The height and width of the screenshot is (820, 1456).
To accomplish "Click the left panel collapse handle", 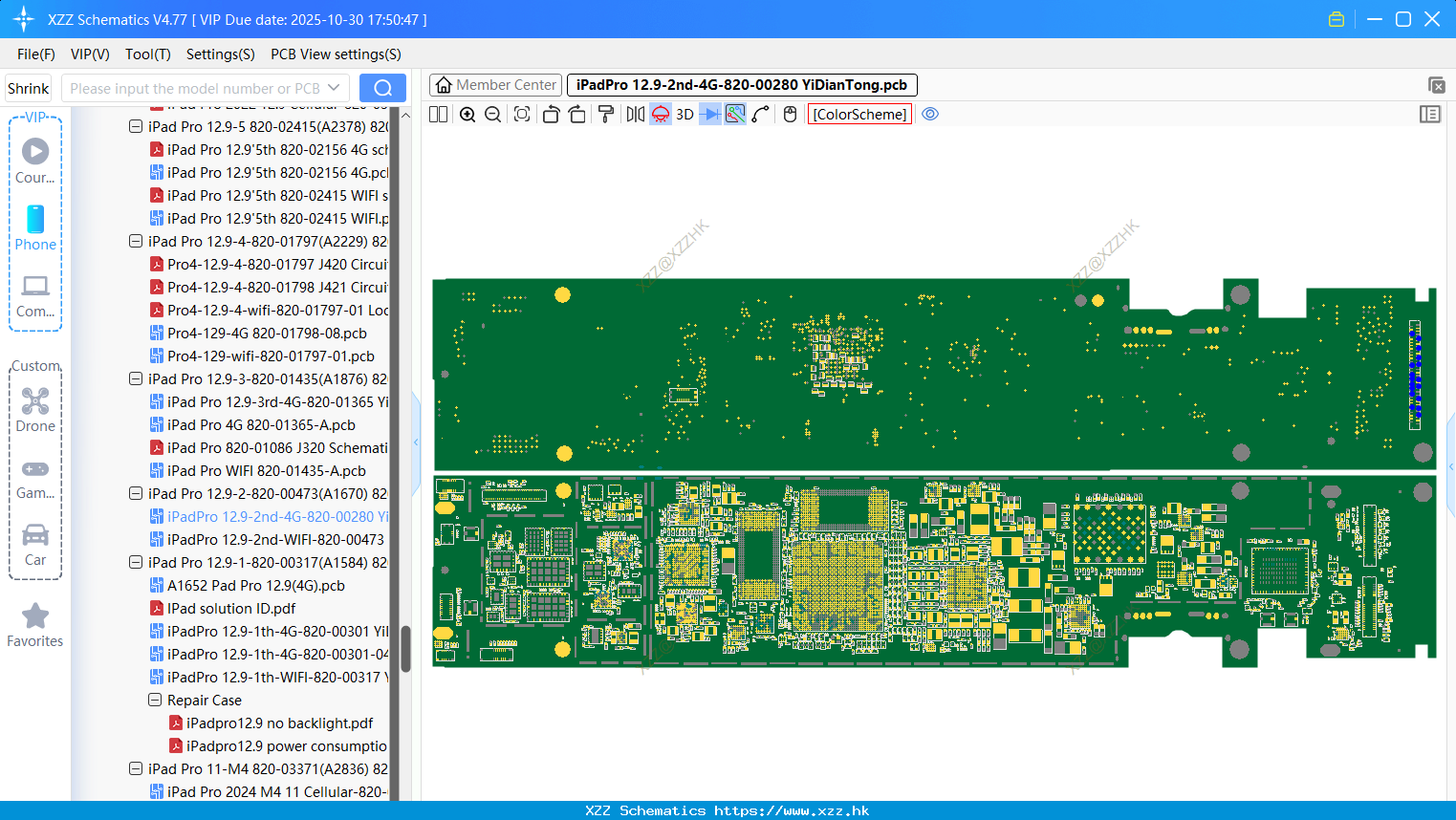I will 416,442.
